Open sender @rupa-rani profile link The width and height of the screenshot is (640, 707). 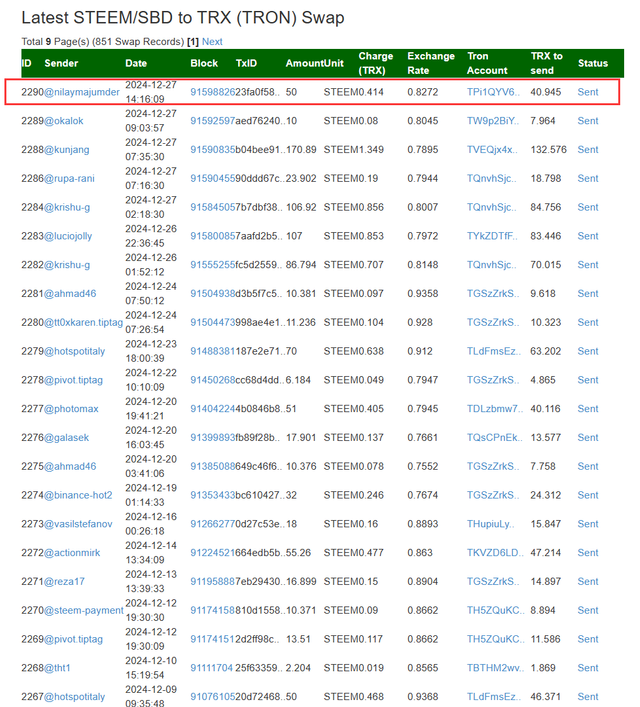point(69,179)
